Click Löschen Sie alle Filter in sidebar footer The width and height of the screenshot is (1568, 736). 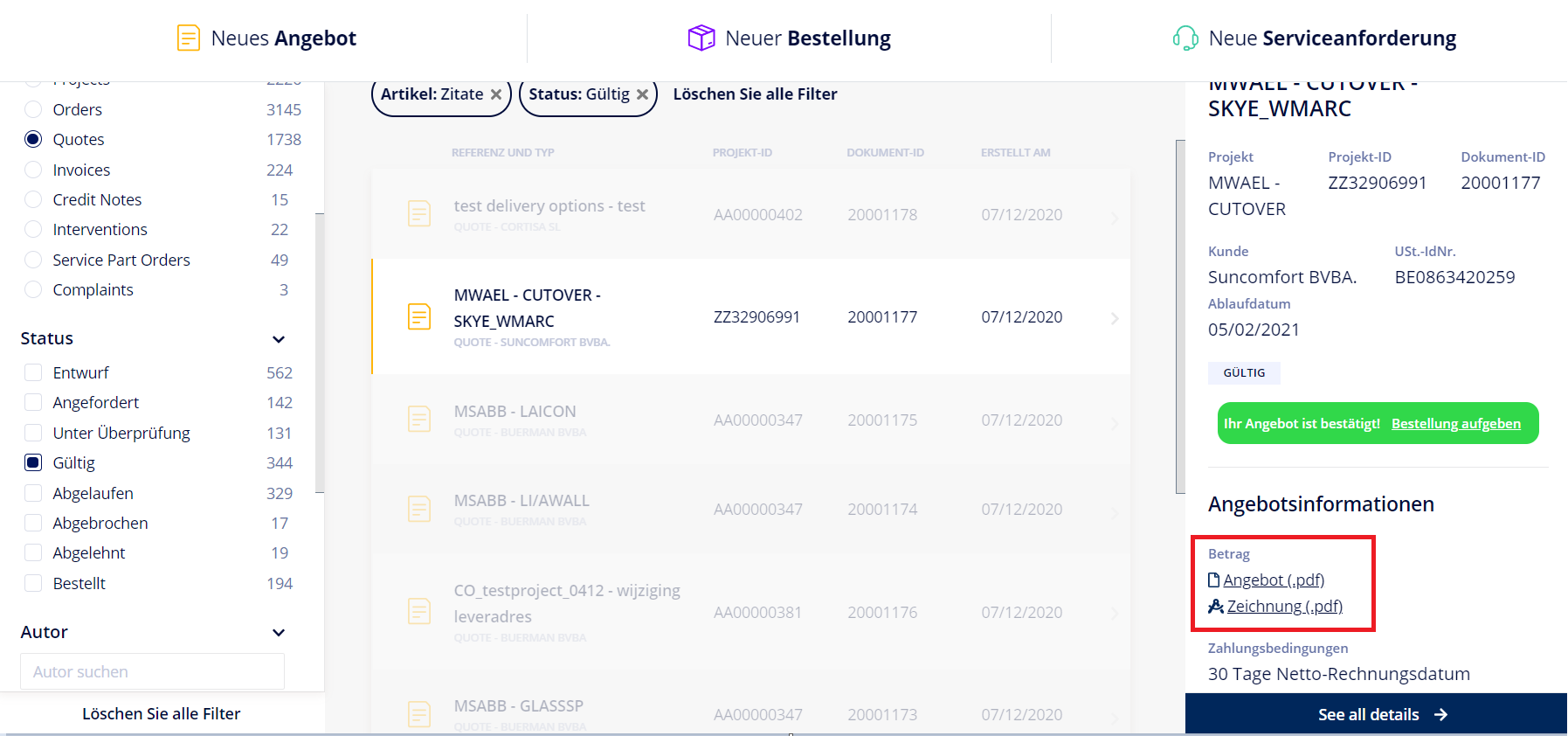tap(162, 713)
